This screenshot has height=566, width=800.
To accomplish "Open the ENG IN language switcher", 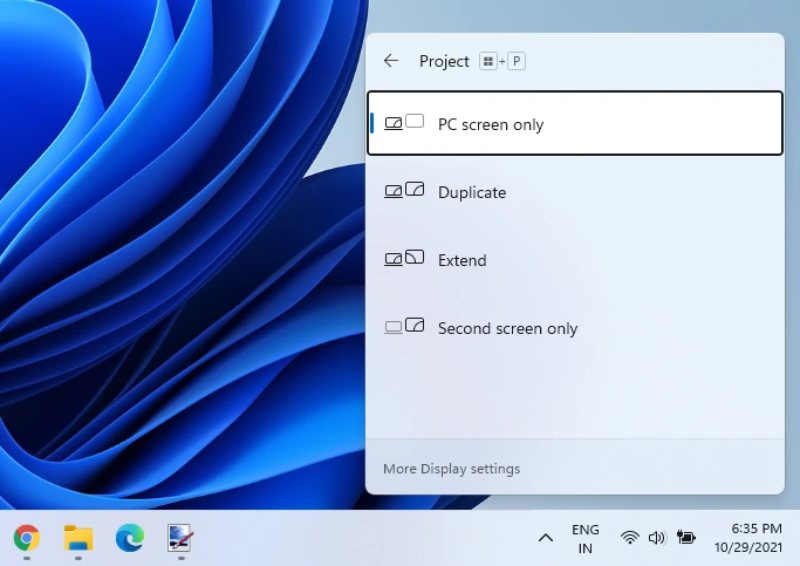I will pos(585,538).
